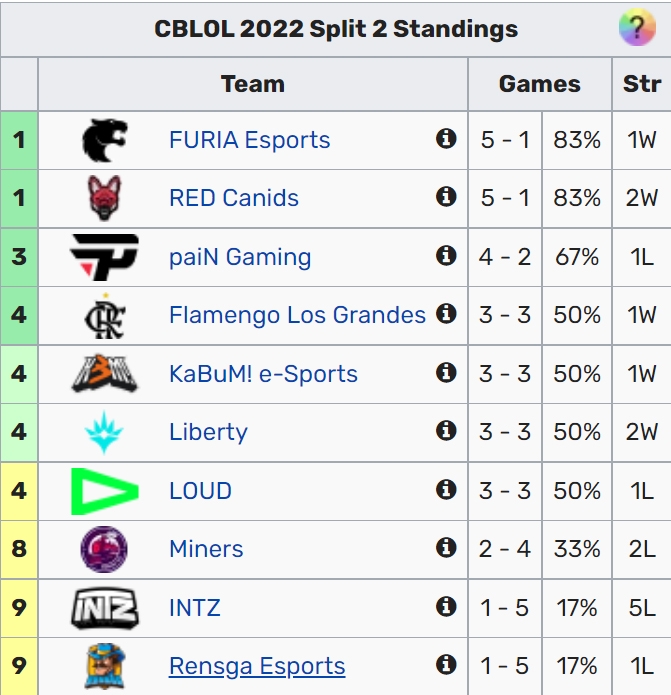
Task: Click the LOUD row info icon
Action: pos(446,489)
